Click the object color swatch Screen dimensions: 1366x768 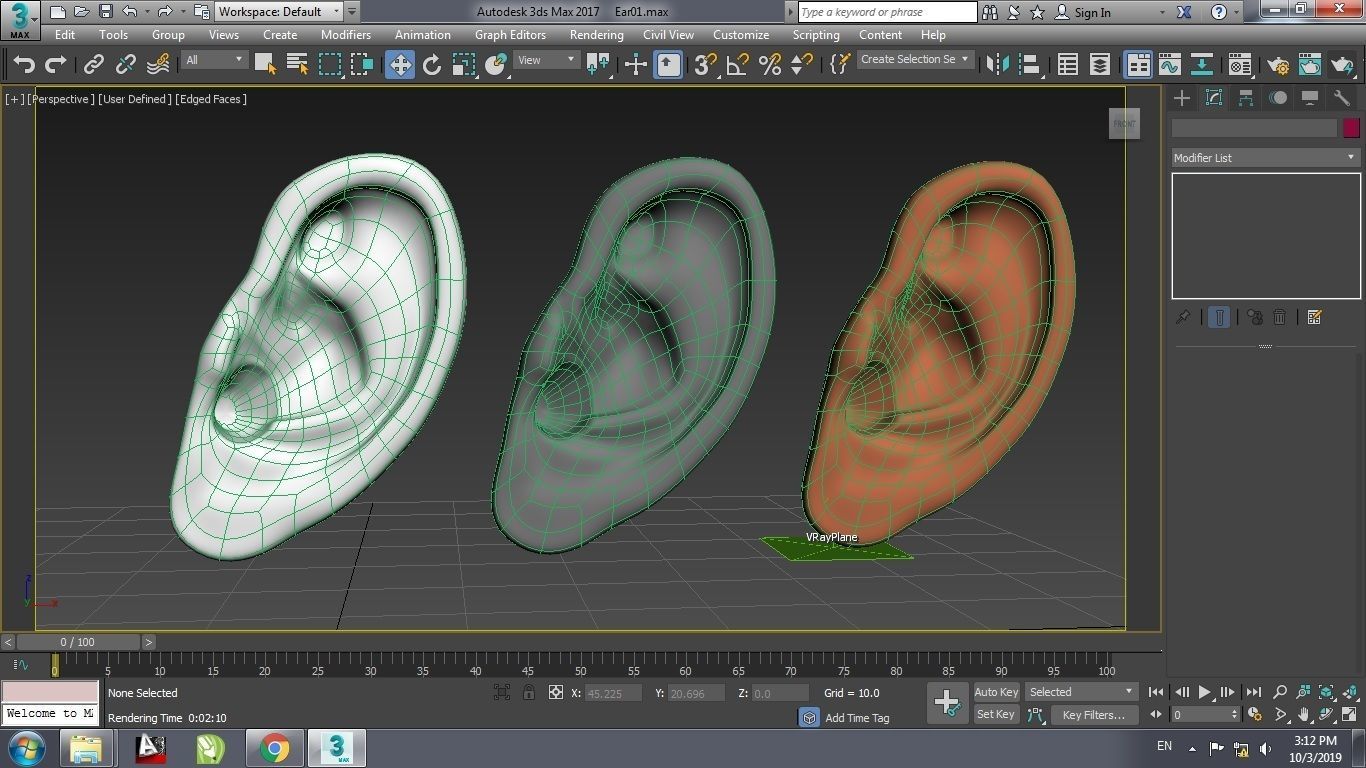(x=1351, y=128)
